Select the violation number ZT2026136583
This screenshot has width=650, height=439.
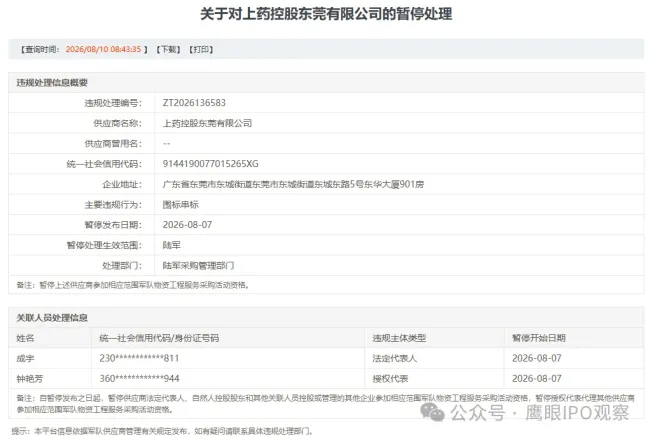pyautogui.click(x=194, y=103)
